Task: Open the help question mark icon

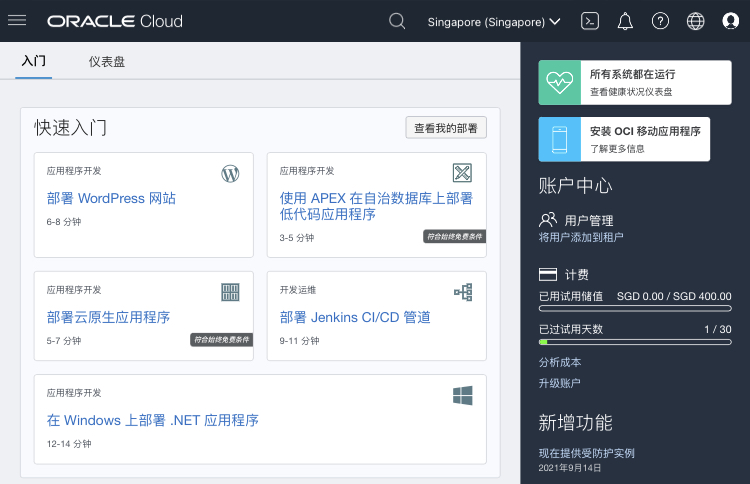Action: (x=660, y=21)
